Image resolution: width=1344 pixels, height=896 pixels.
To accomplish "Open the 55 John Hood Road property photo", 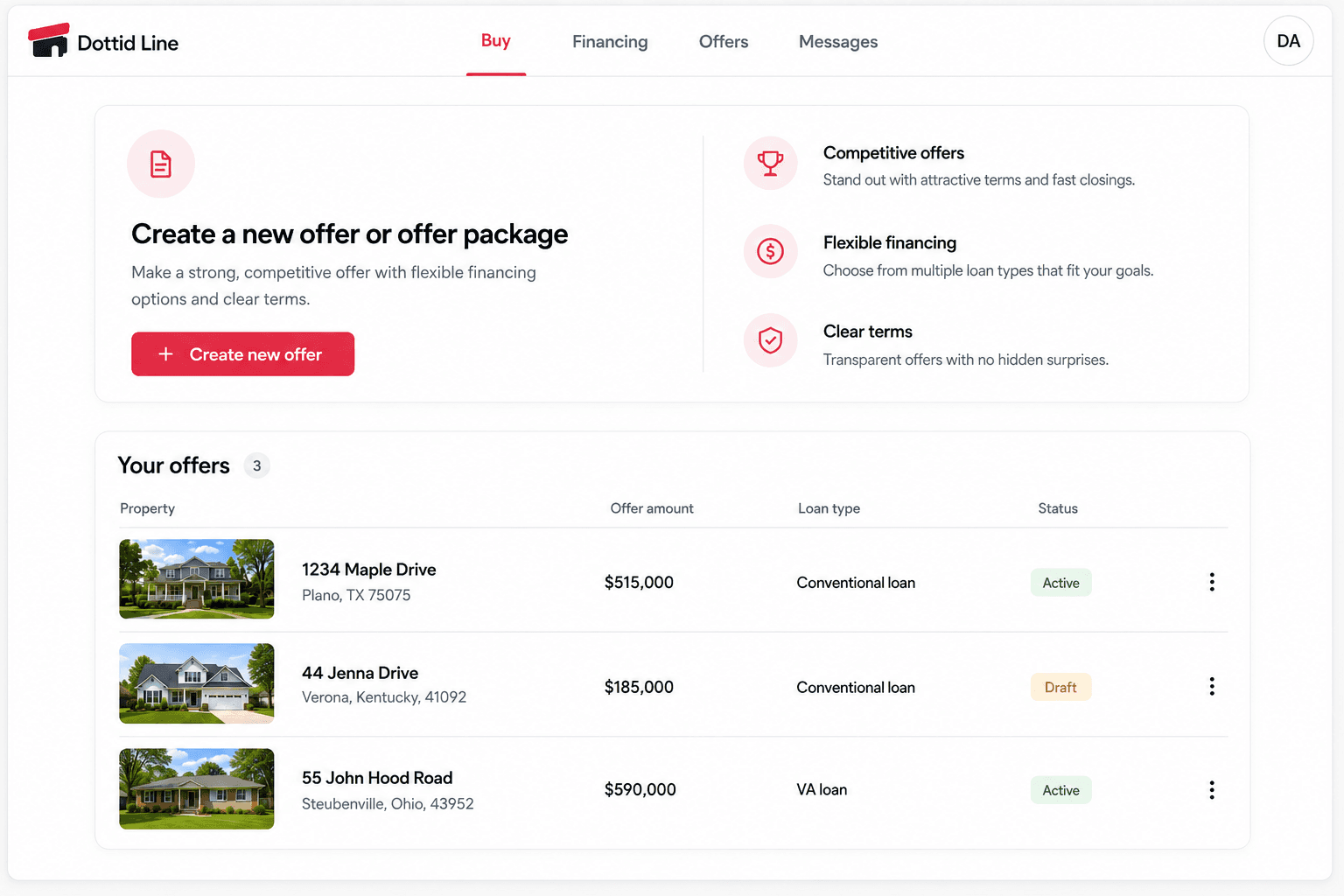I will click(x=197, y=788).
